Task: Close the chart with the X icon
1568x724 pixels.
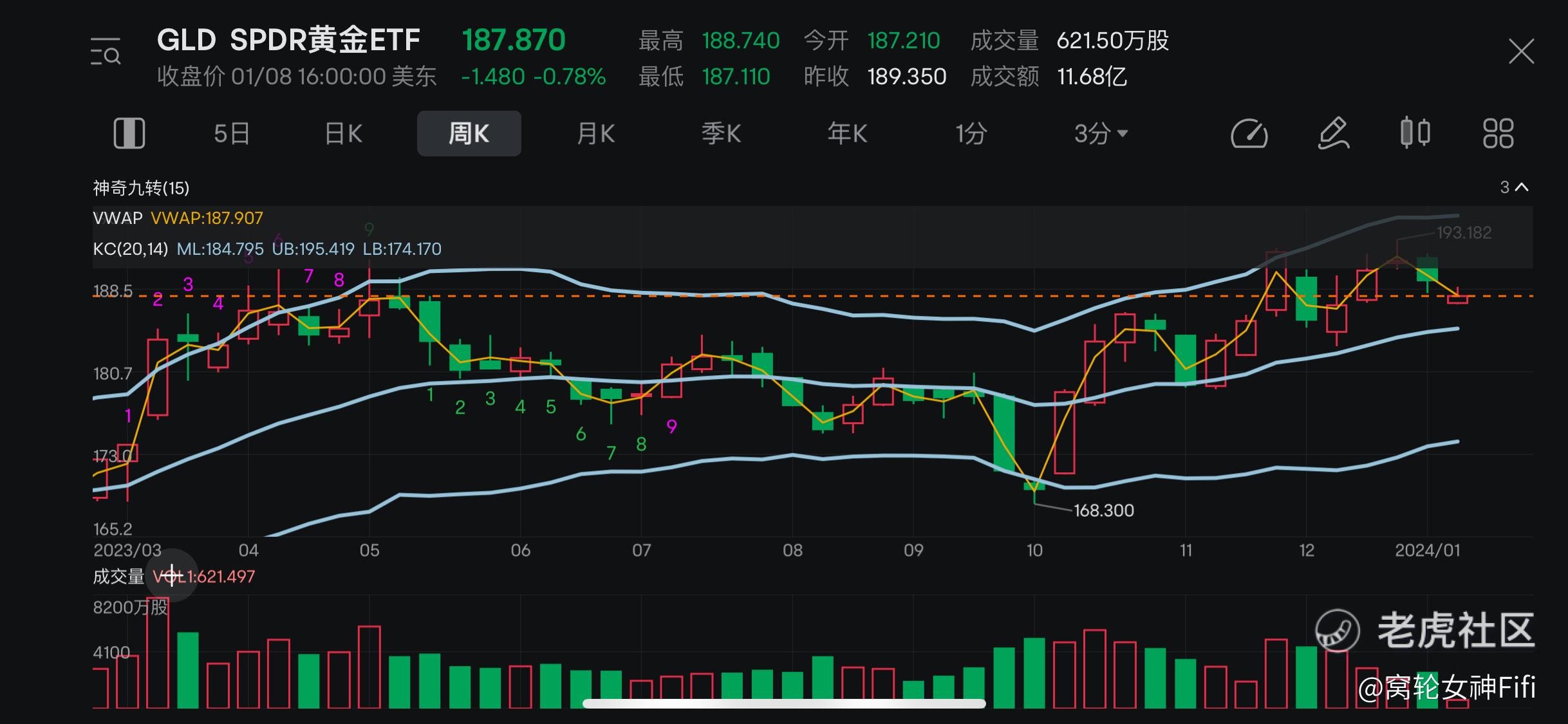Action: 1521,51
